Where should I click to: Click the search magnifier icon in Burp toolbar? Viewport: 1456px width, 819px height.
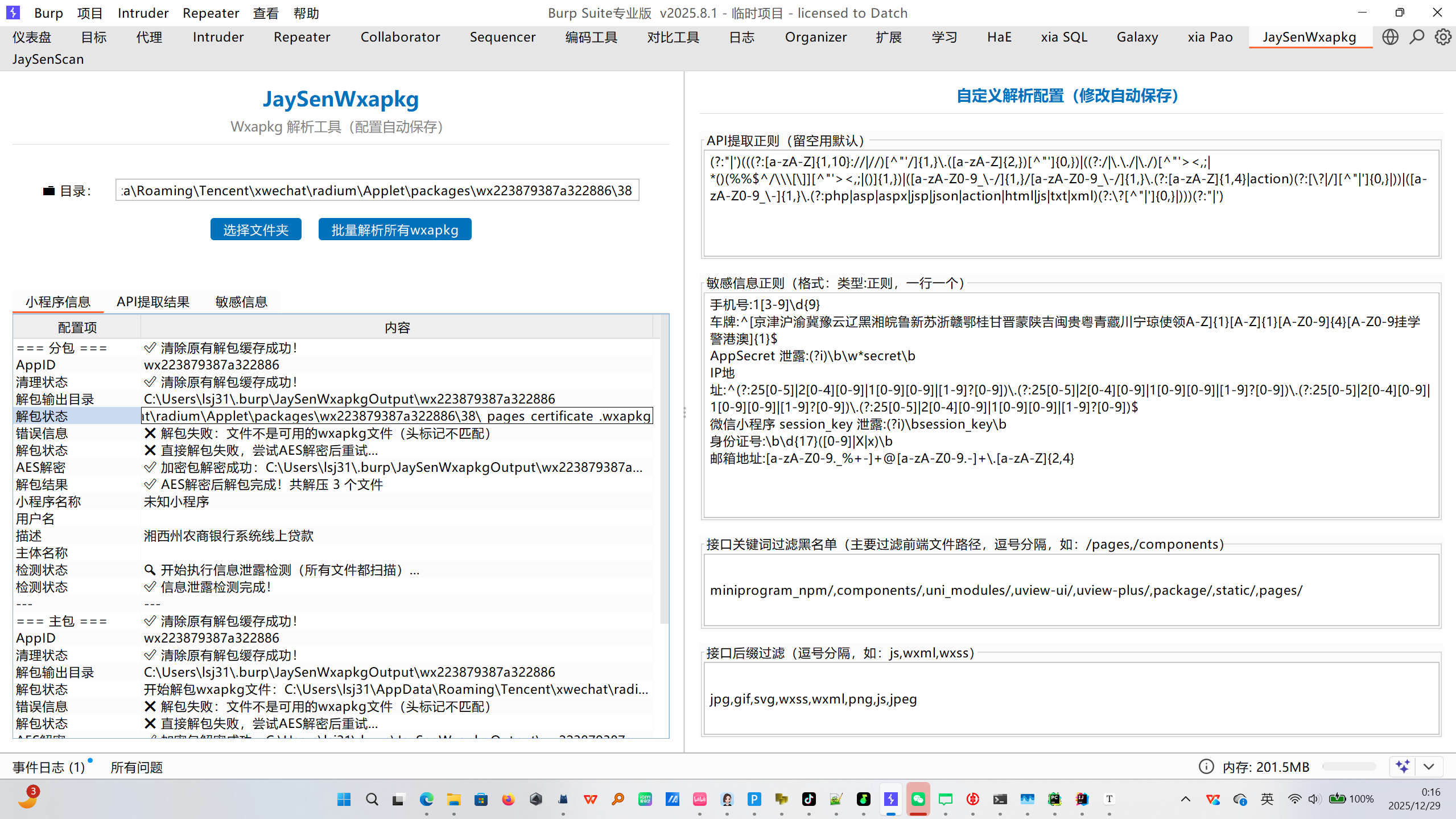click(x=1416, y=36)
